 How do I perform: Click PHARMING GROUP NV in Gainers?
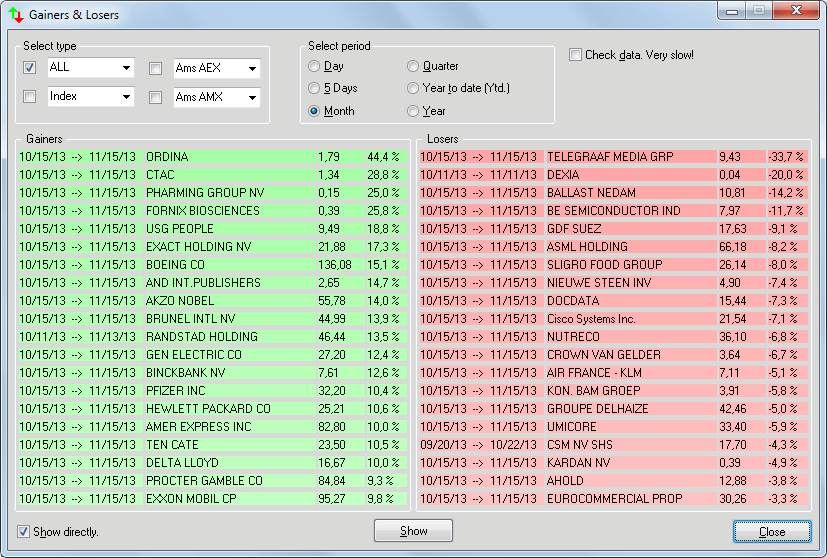[213, 193]
